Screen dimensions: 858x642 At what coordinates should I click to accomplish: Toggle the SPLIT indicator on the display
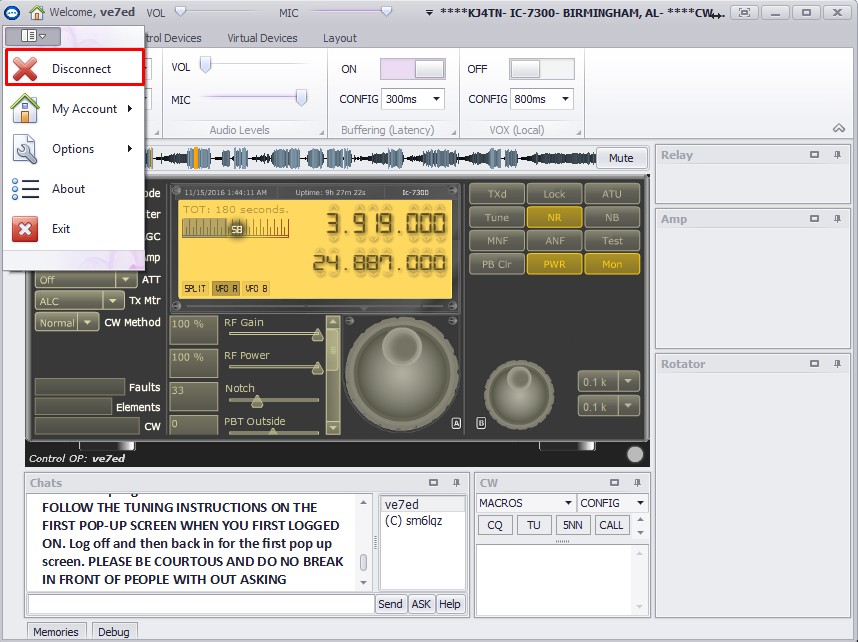point(195,288)
